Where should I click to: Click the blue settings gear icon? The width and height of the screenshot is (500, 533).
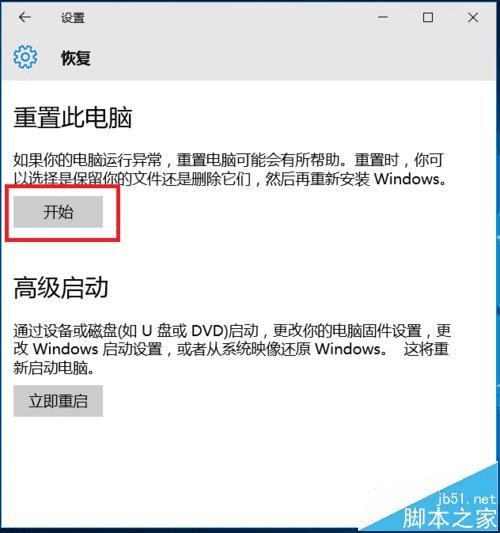25,57
